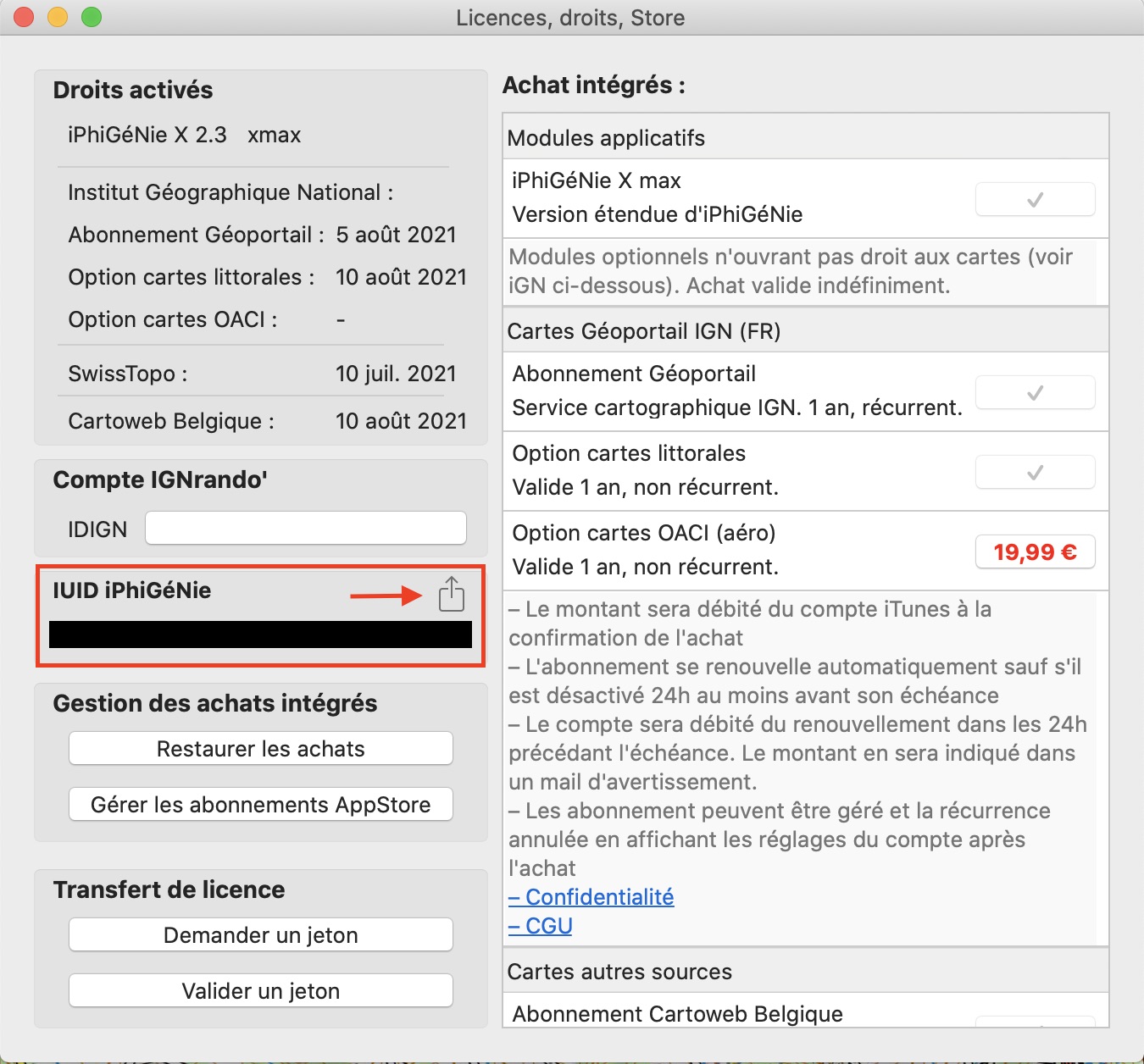Close the Licences, droits, Store window
1144x1064 pixels.
click(x=24, y=17)
